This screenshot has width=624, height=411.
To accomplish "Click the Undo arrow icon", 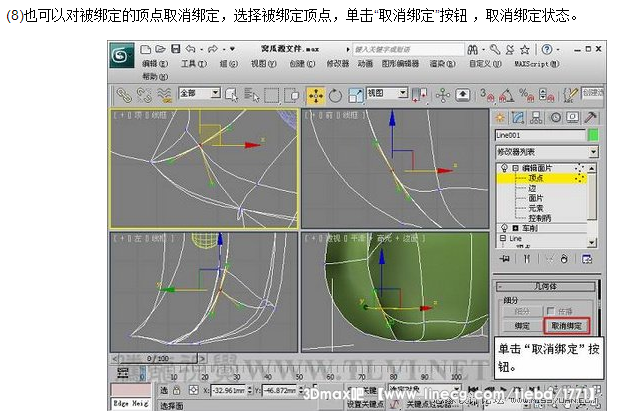I will (x=191, y=49).
